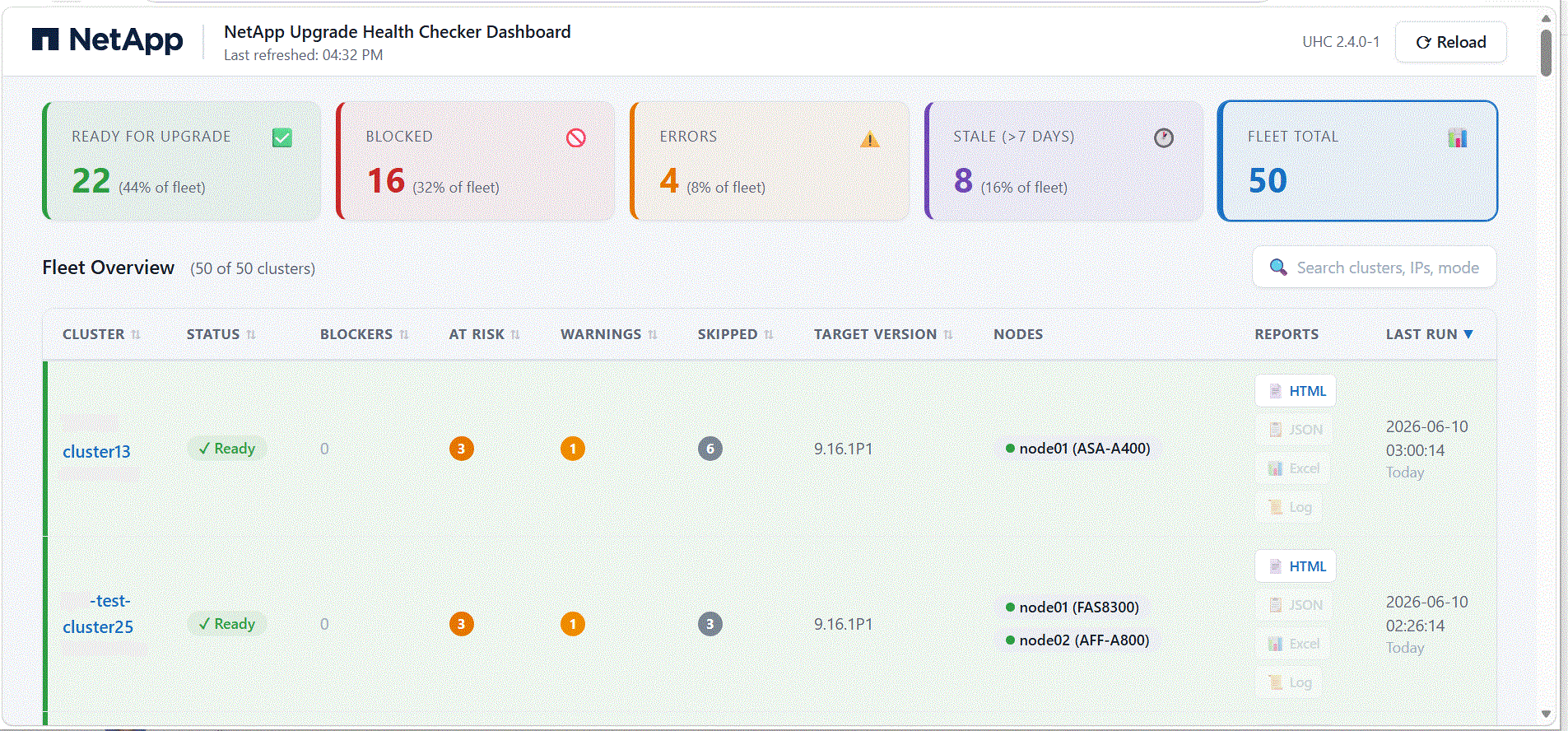Open Excel report for cluster13
1568x731 pixels.
1294,468
